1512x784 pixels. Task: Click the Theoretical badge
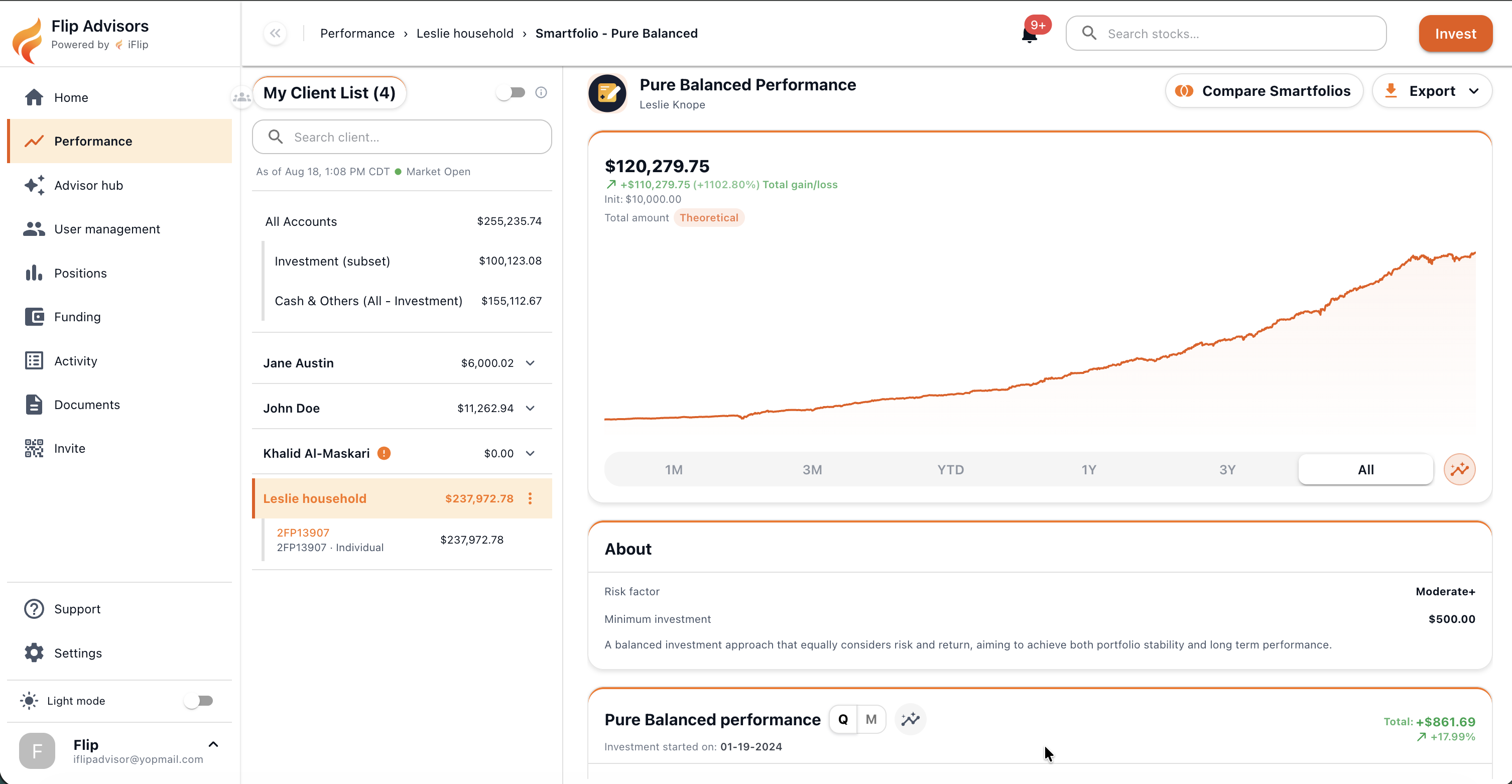[x=709, y=218]
